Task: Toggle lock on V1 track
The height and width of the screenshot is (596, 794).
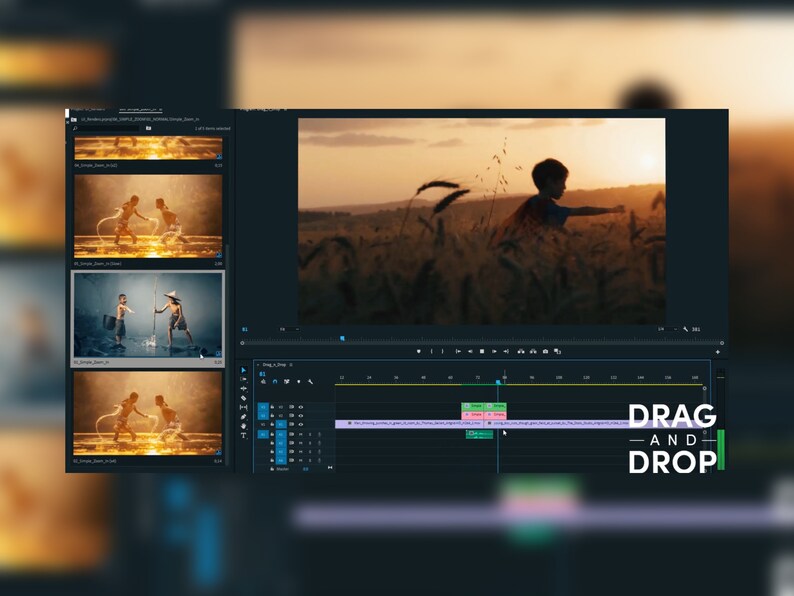Action: pyautogui.click(x=272, y=424)
